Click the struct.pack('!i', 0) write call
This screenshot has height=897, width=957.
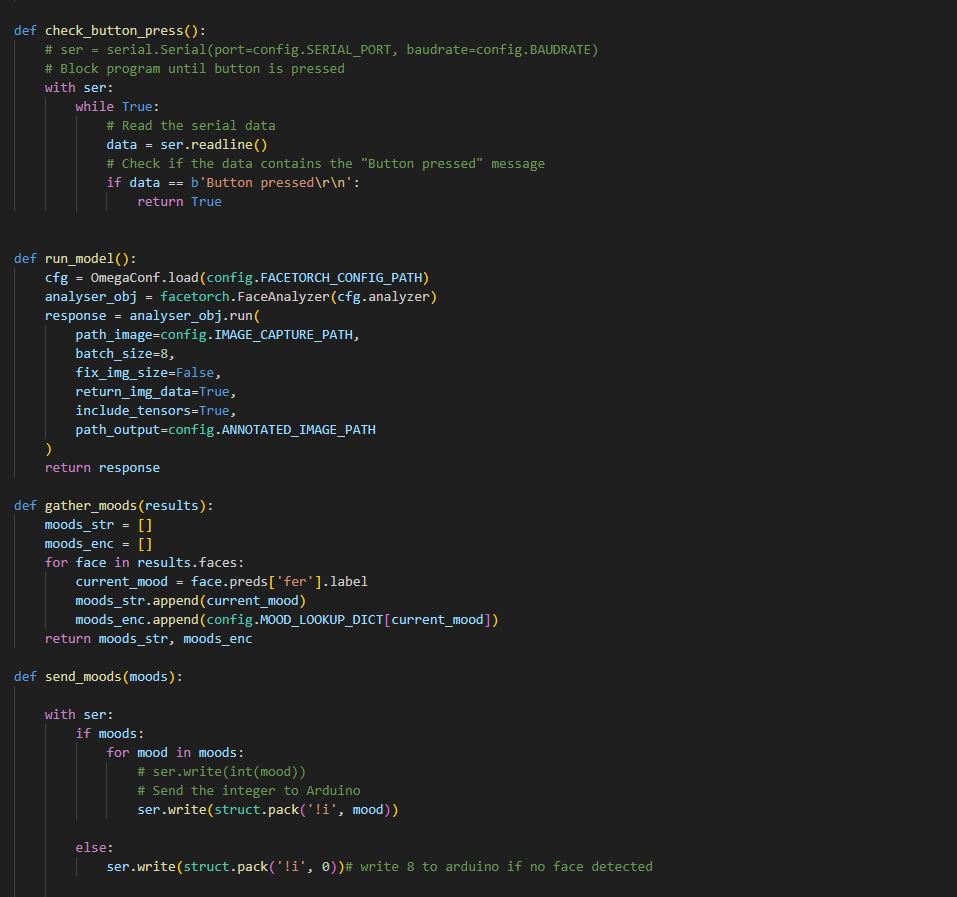pyautogui.click(x=225, y=866)
